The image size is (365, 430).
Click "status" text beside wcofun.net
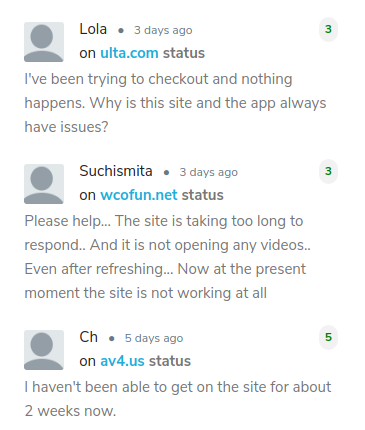pyautogui.click(x=202, y=195)
